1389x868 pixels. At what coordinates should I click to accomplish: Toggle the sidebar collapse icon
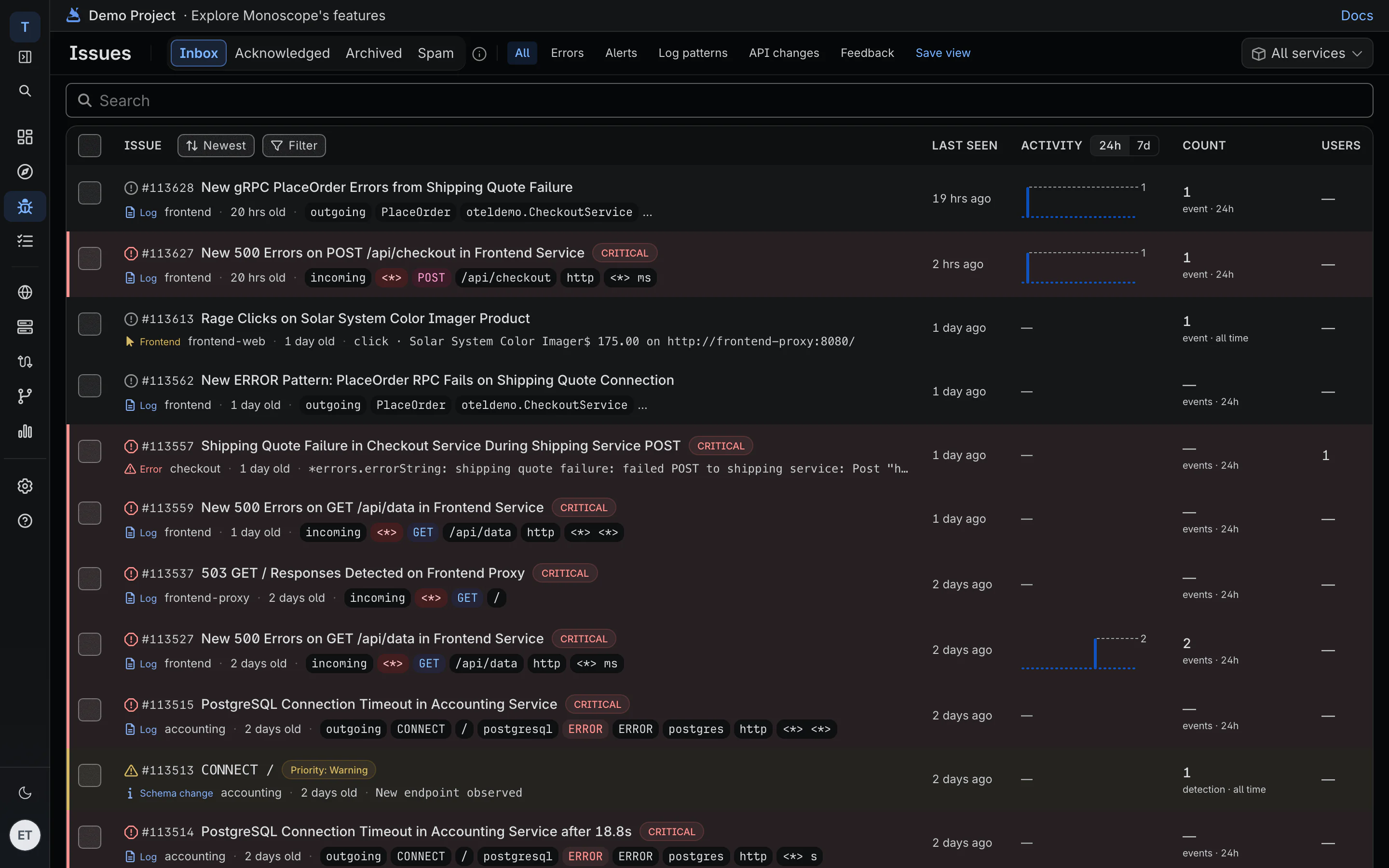25,57
